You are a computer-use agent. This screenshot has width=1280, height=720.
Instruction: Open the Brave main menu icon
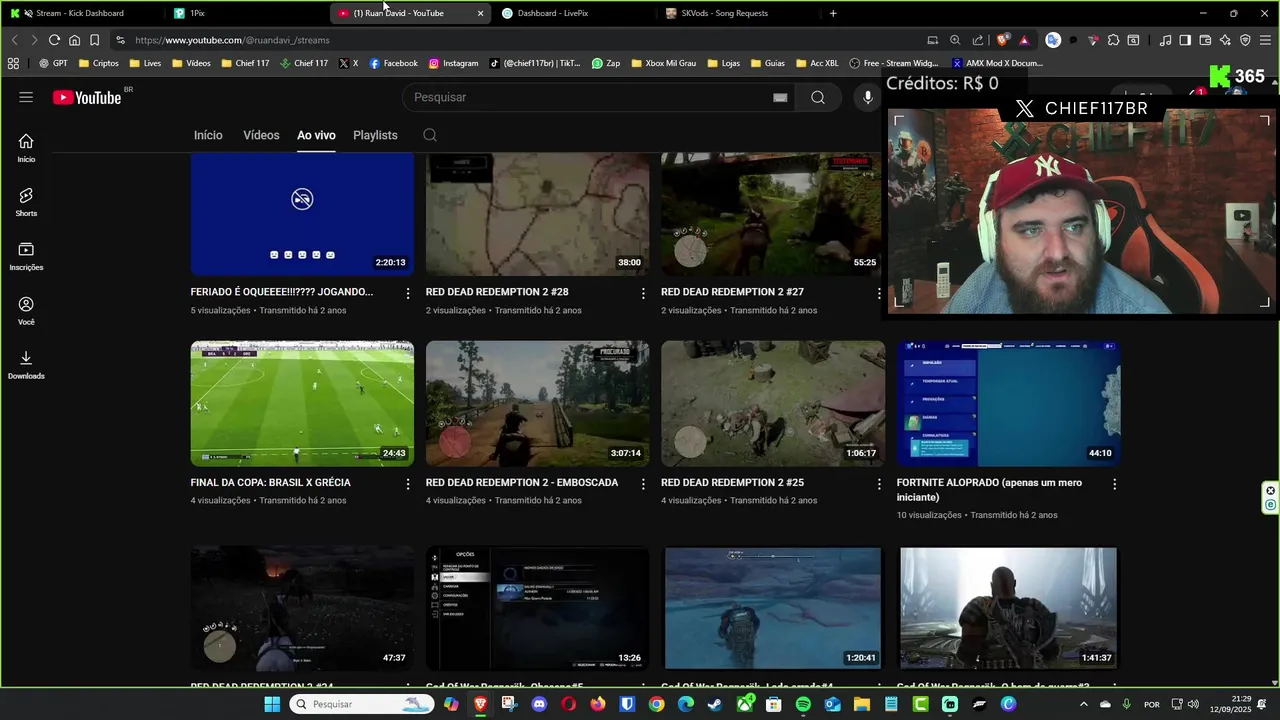point(1265,40)
